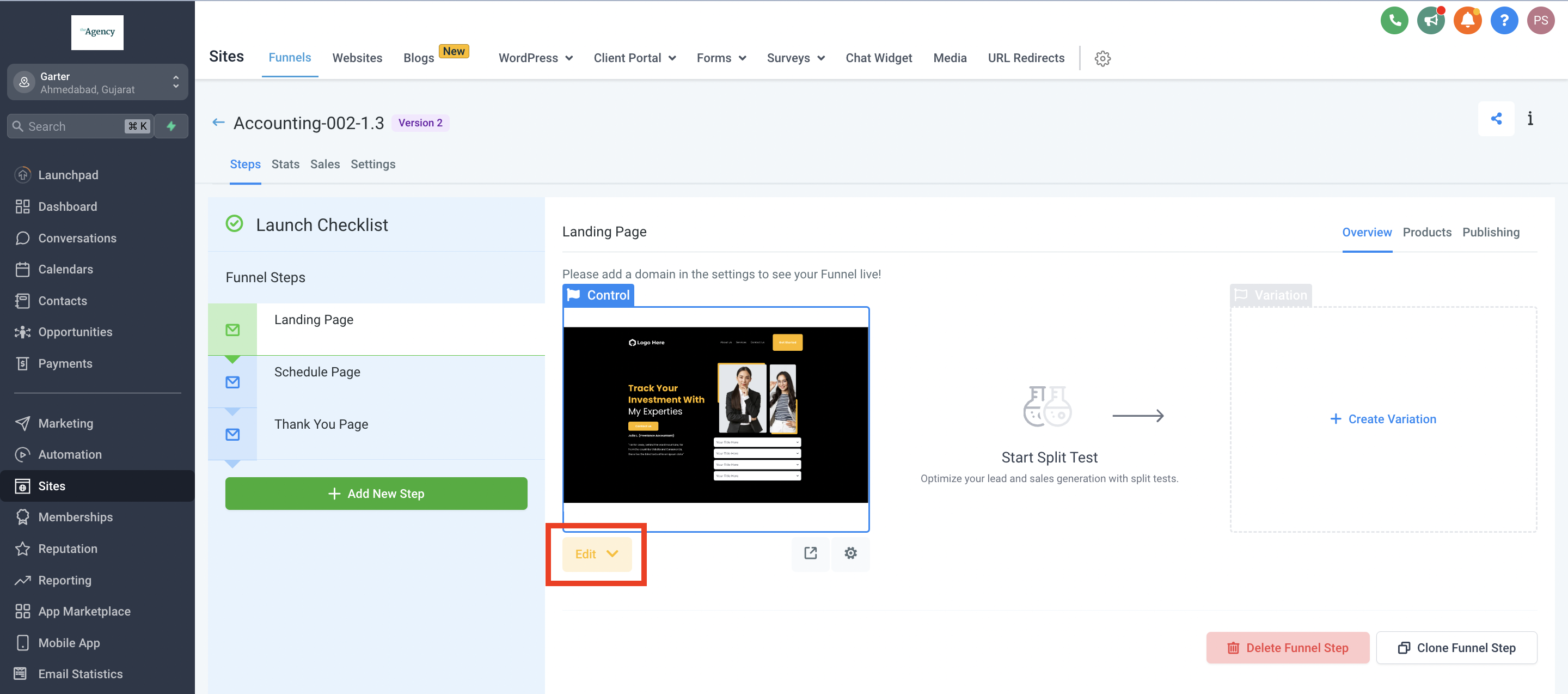Click the share funnel icon
This screenshot has width=1568, height=694.
point(1496,119)
